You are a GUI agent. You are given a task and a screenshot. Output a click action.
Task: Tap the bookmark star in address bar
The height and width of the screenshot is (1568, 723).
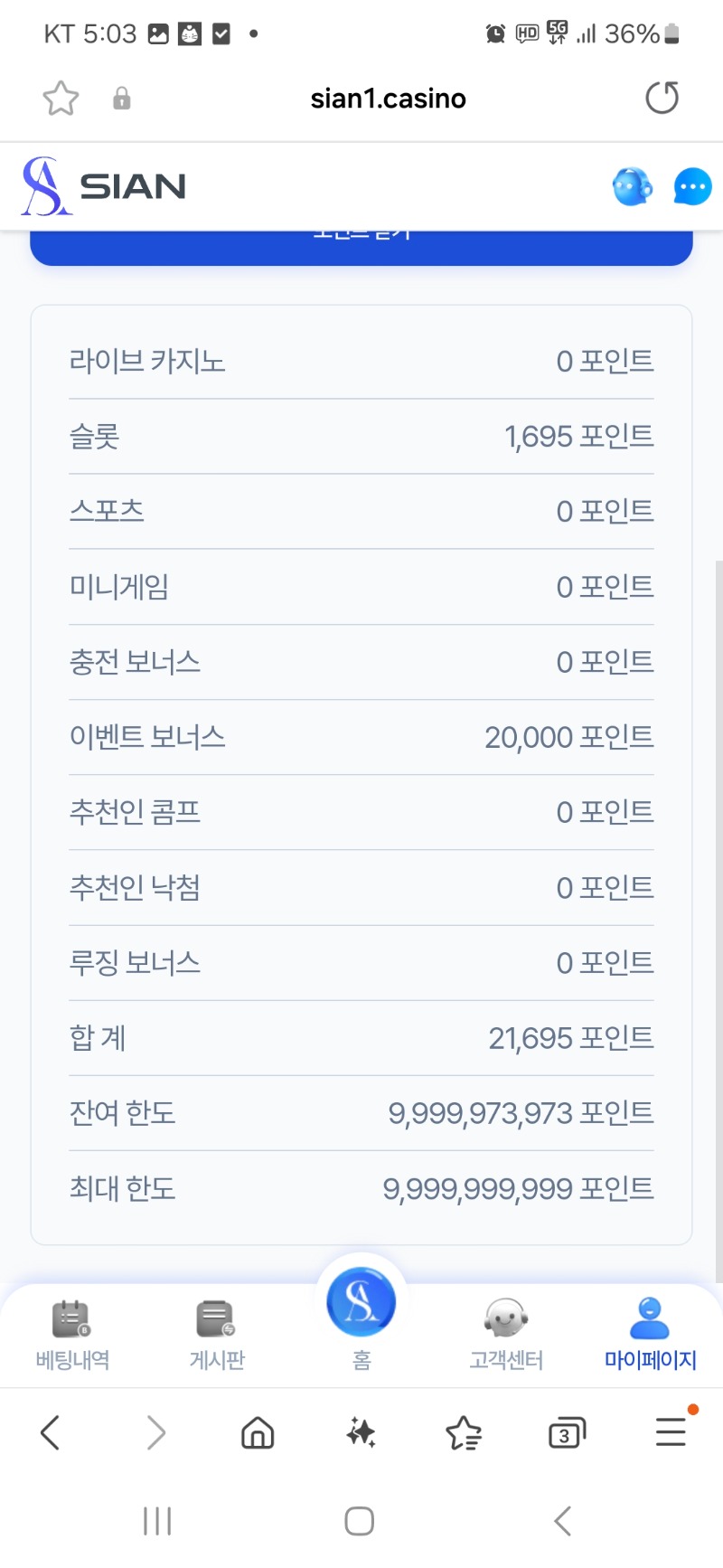[61, 98]
